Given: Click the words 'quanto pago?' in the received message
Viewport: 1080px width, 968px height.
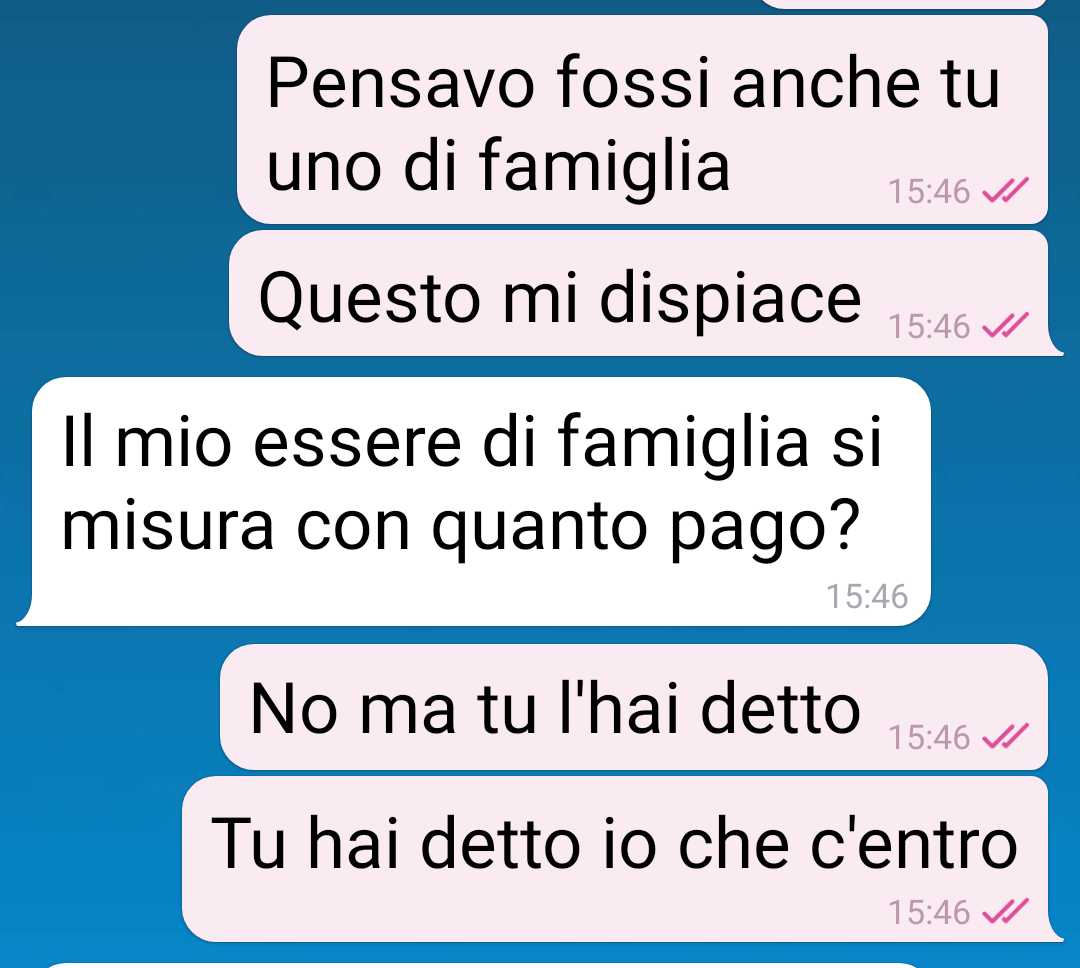Looking at the screenshot, I should 646,529.
